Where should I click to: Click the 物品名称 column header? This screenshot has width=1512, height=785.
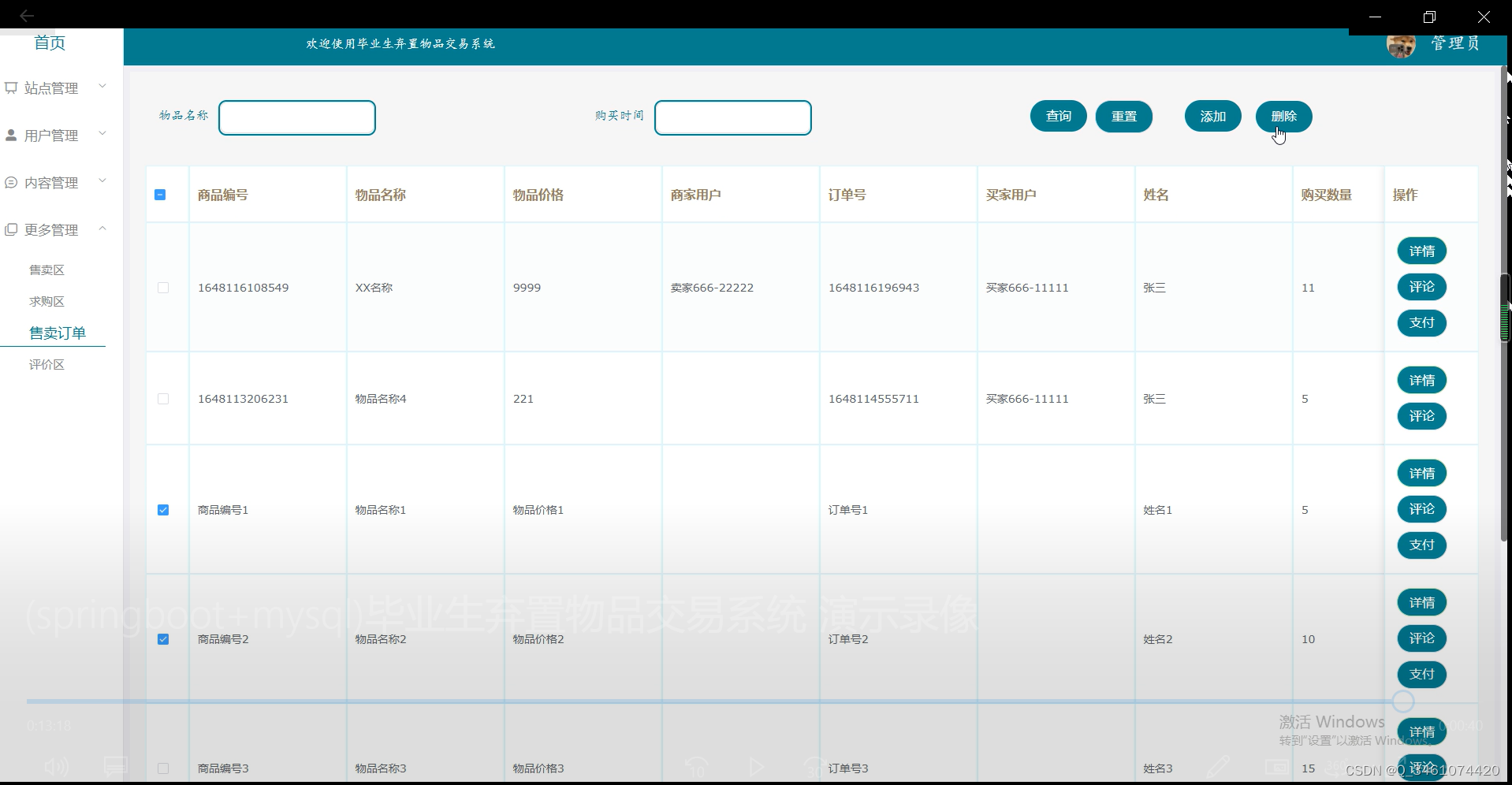381,195
